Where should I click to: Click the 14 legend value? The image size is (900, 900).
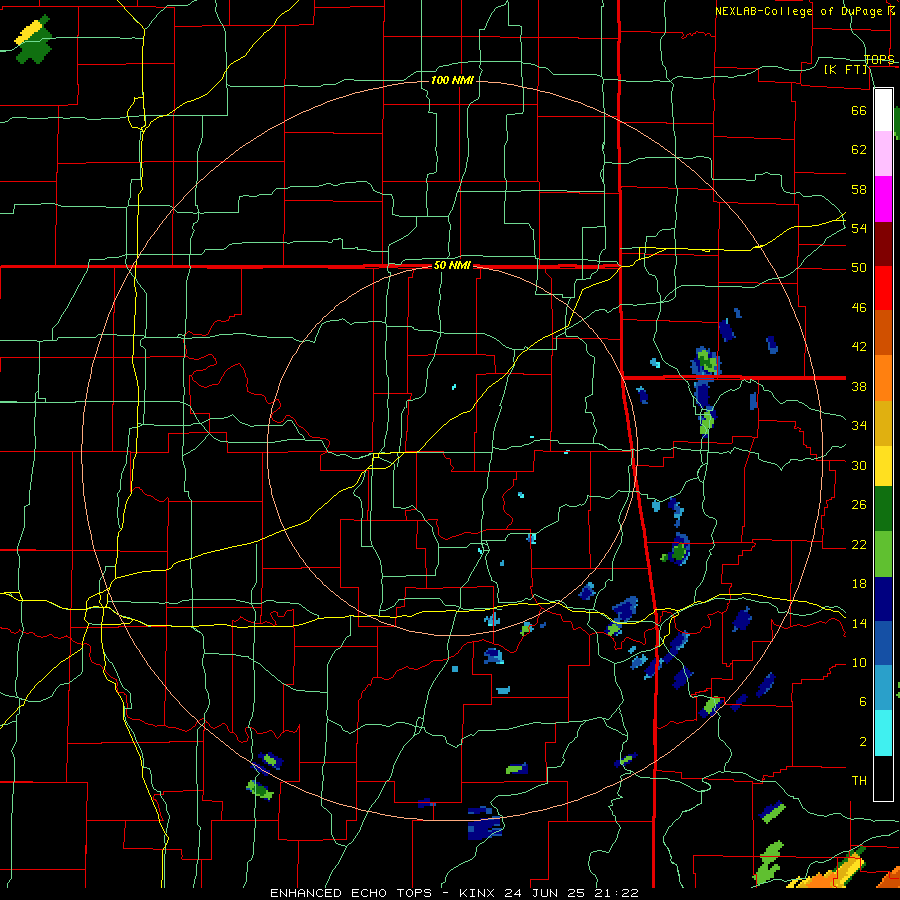point(859,623)
